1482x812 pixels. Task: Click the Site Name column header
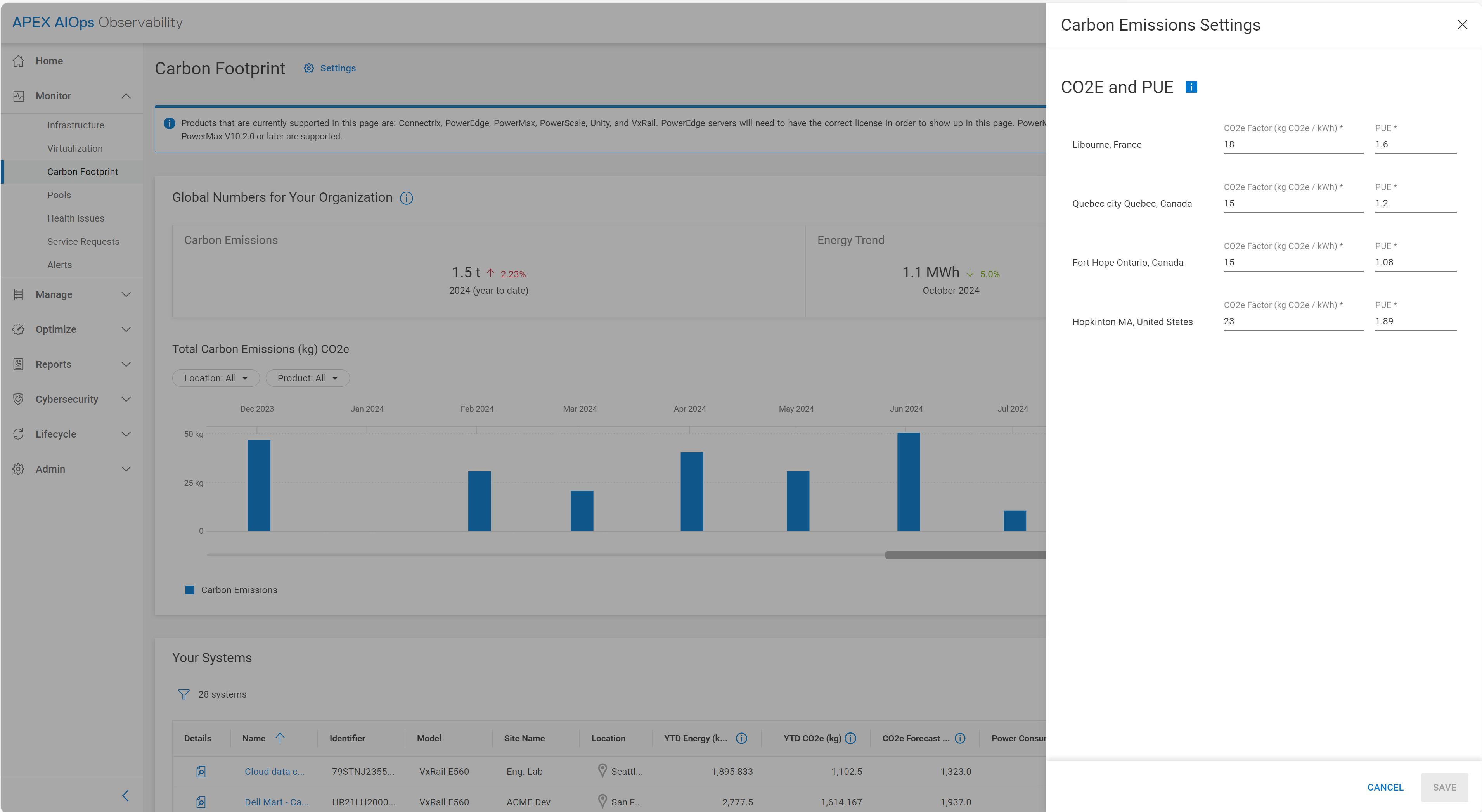coord(524,738)
